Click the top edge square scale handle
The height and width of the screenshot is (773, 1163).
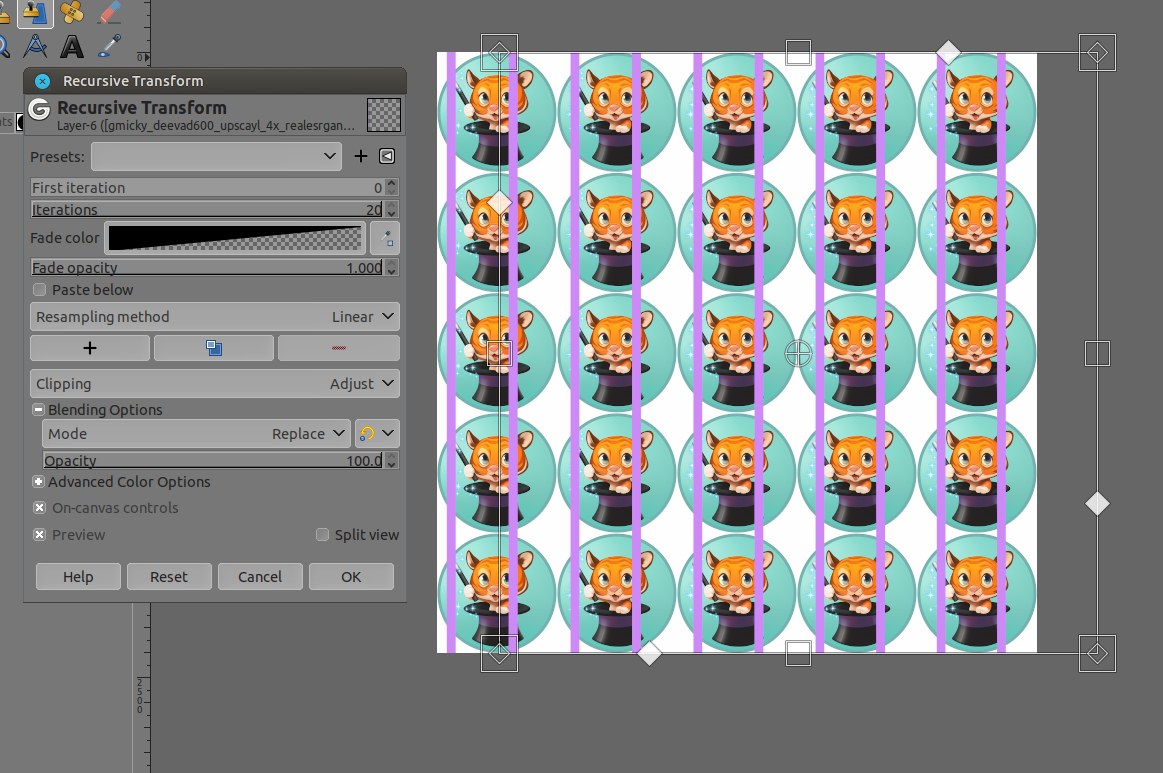click(x=798, y=53)
